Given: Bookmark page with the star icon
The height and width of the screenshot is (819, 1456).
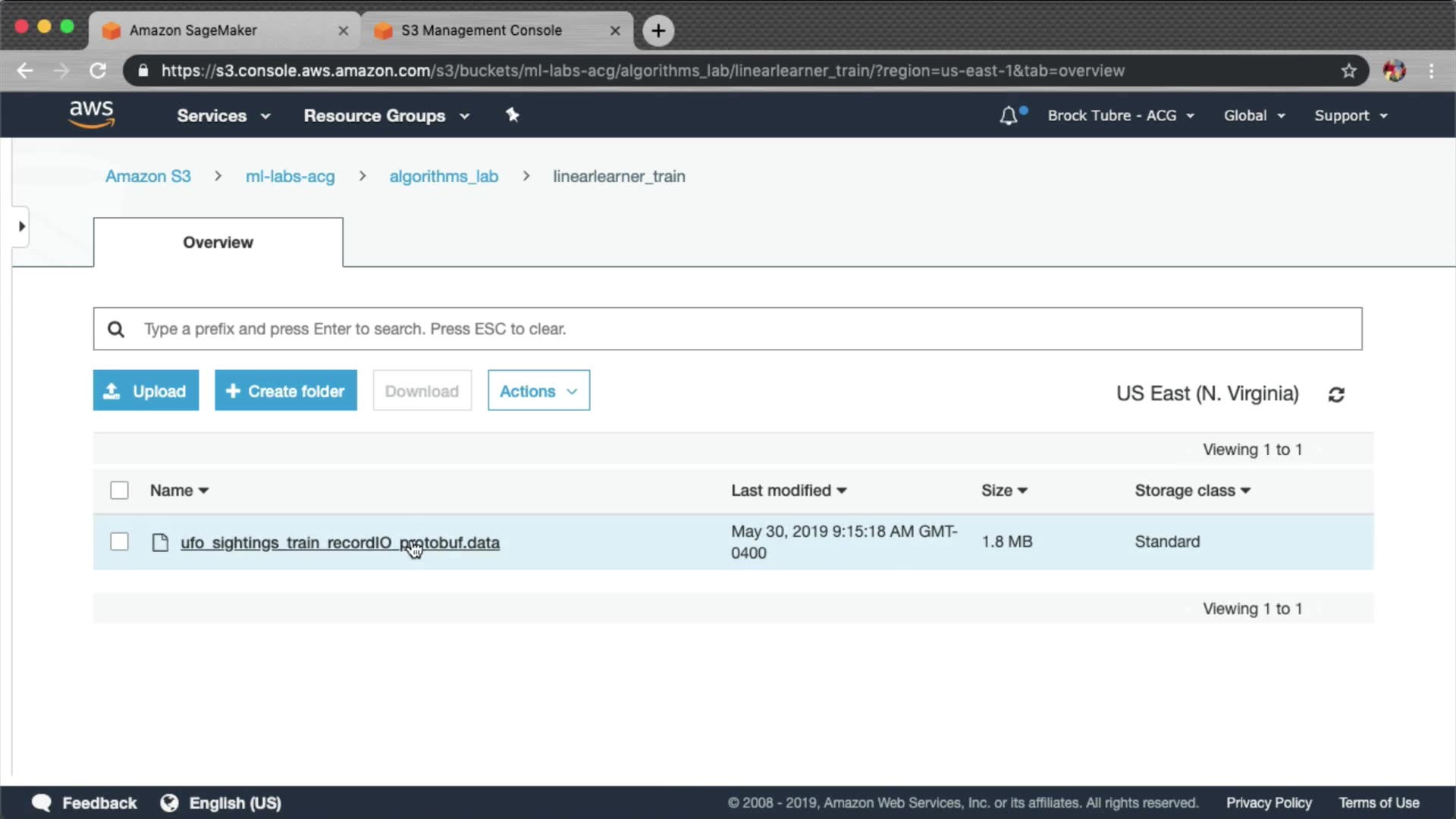Looking at the screenshot, I should pos(1348,71).
